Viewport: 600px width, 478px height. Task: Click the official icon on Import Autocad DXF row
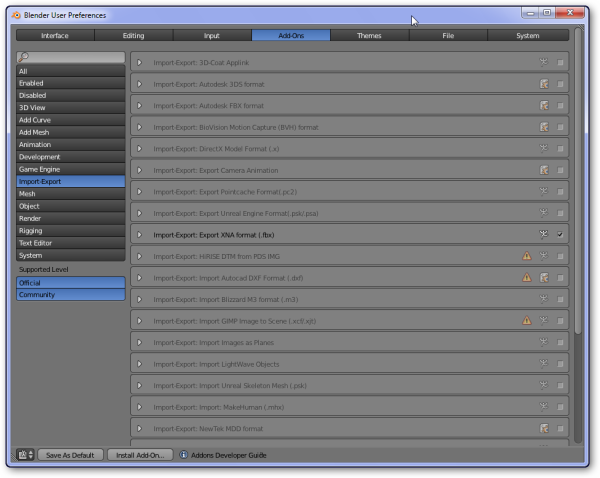[x=544, y=277]
